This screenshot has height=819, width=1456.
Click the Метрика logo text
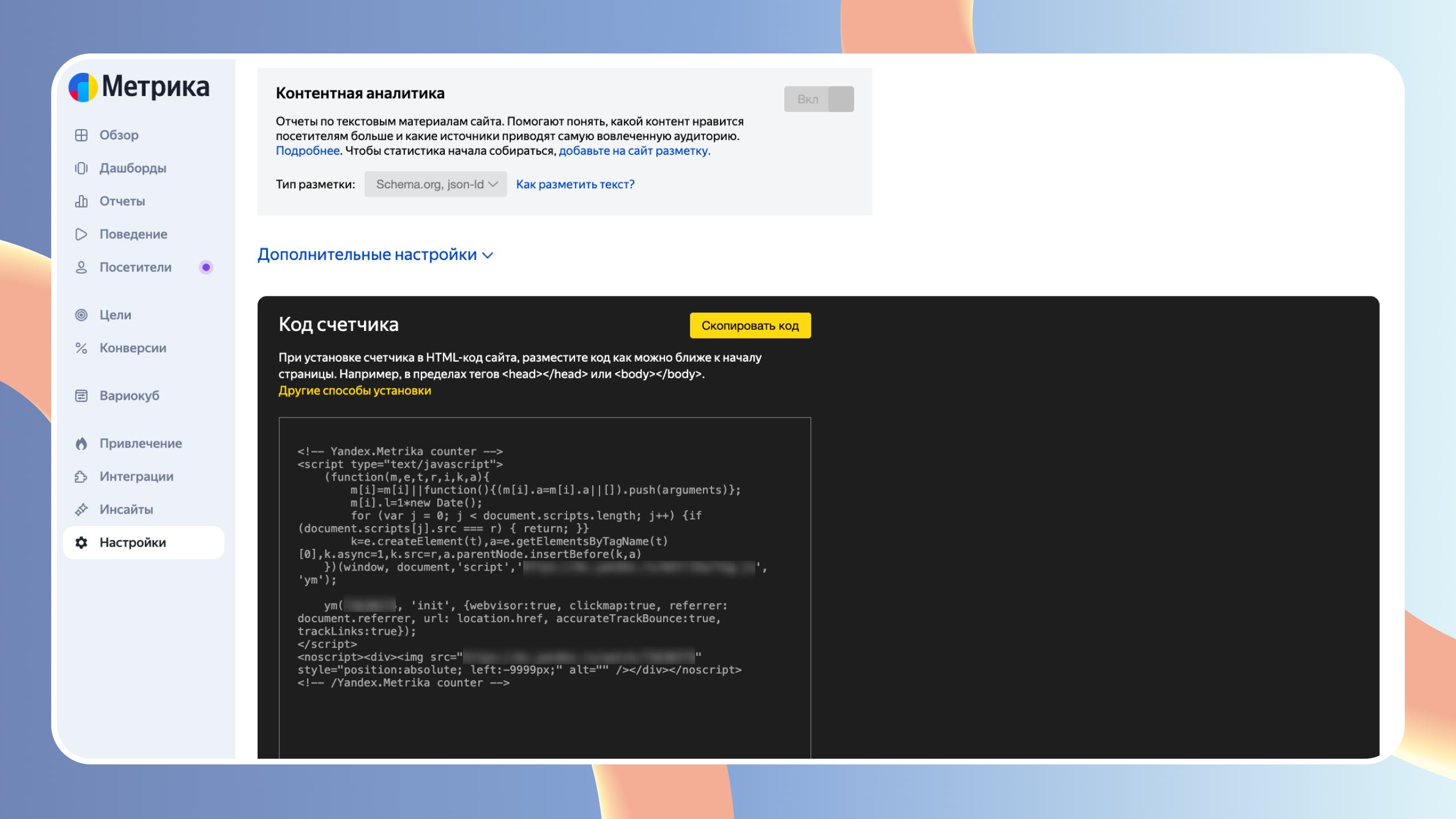pyautogui.click(x=156, y=87)
